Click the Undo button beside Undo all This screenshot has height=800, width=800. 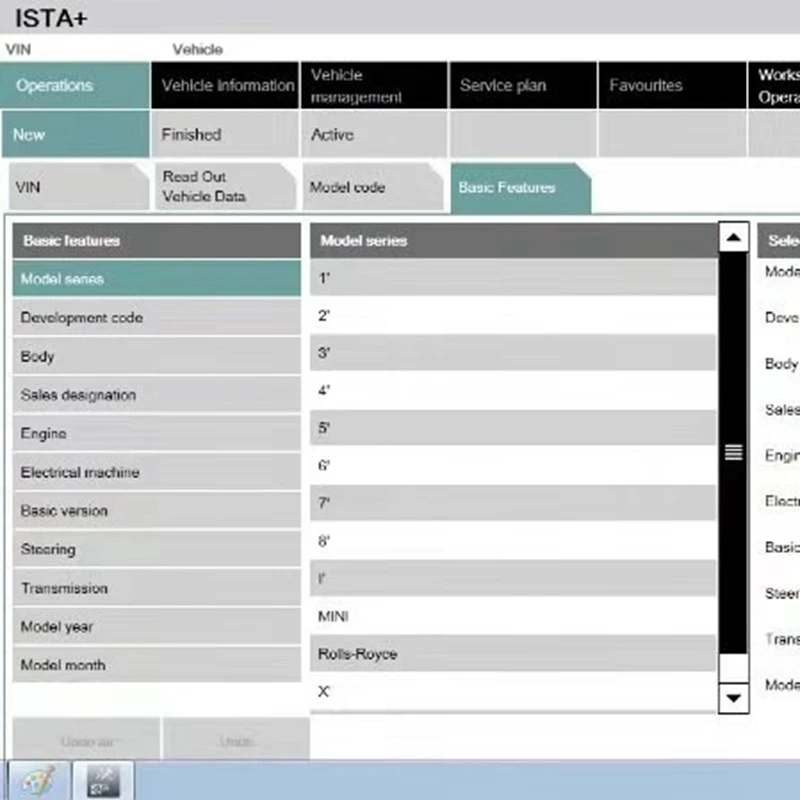236,740
